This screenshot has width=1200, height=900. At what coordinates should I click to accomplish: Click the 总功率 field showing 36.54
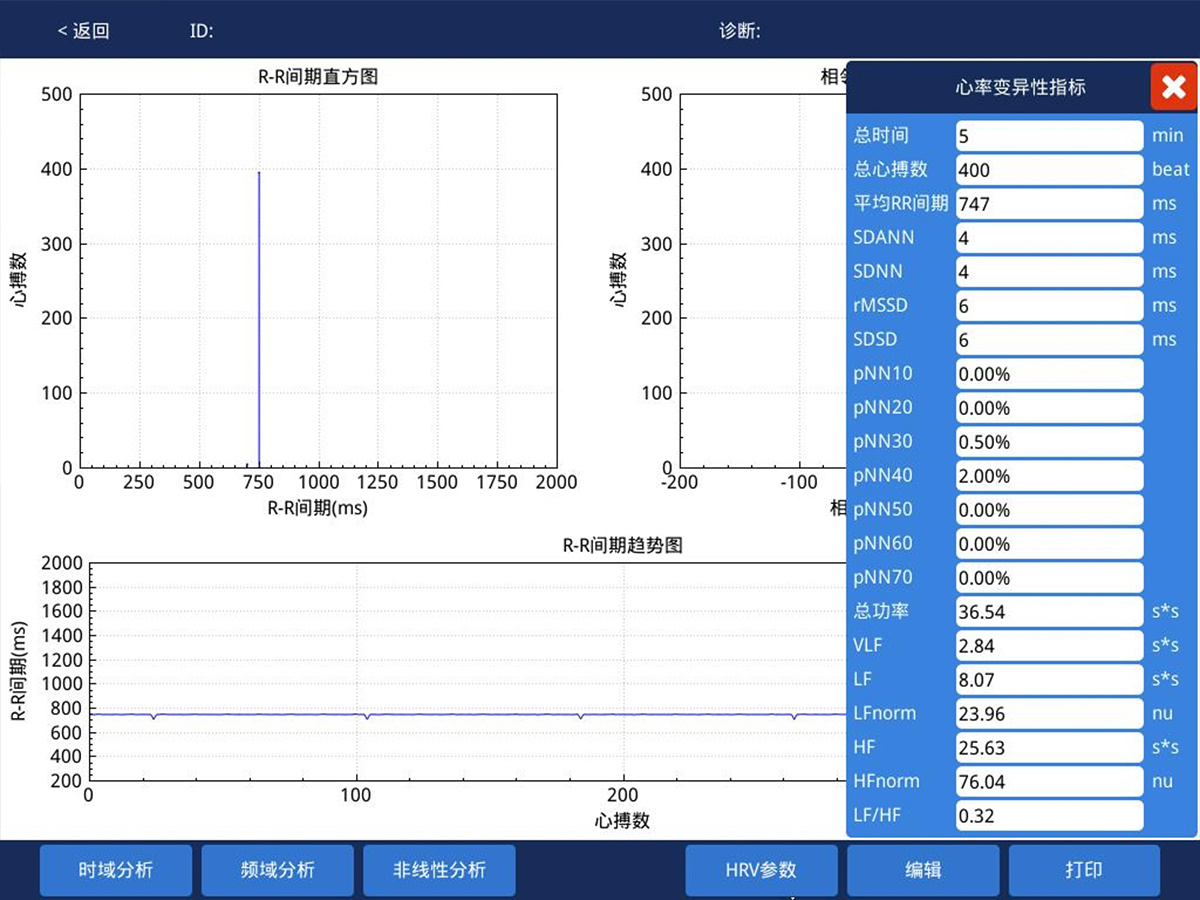point(1048,611)
